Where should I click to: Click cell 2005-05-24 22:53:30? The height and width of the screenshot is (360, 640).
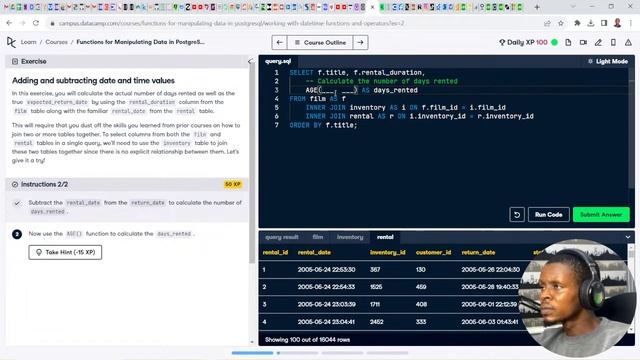327,270
